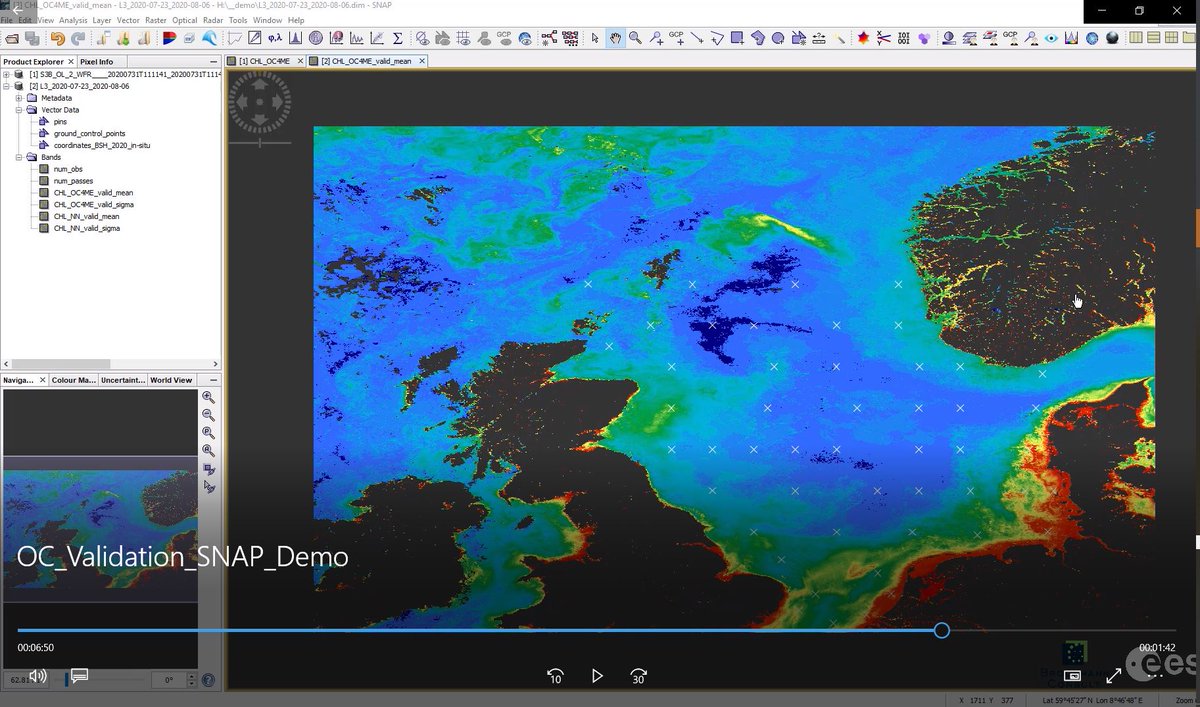Toggle video captions icon
Screen dimensions: 1200x707
(80, 675)
